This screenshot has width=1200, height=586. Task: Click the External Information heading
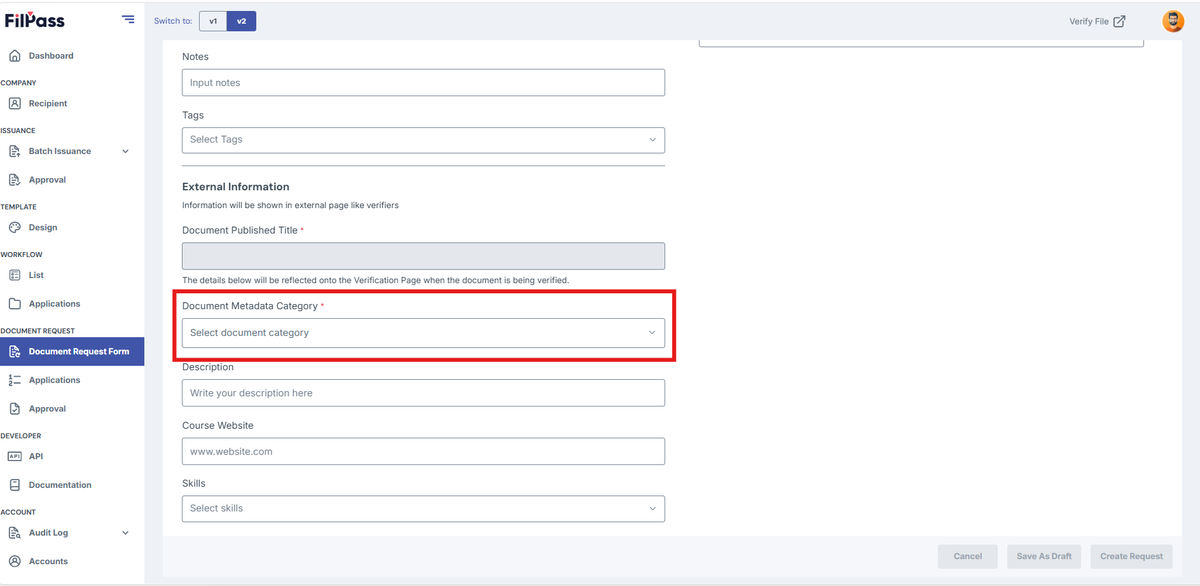point(236,187)
